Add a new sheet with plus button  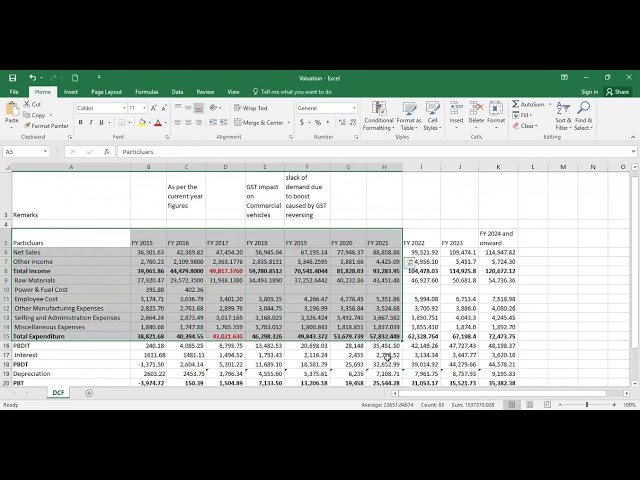click(x=89, y=393)
